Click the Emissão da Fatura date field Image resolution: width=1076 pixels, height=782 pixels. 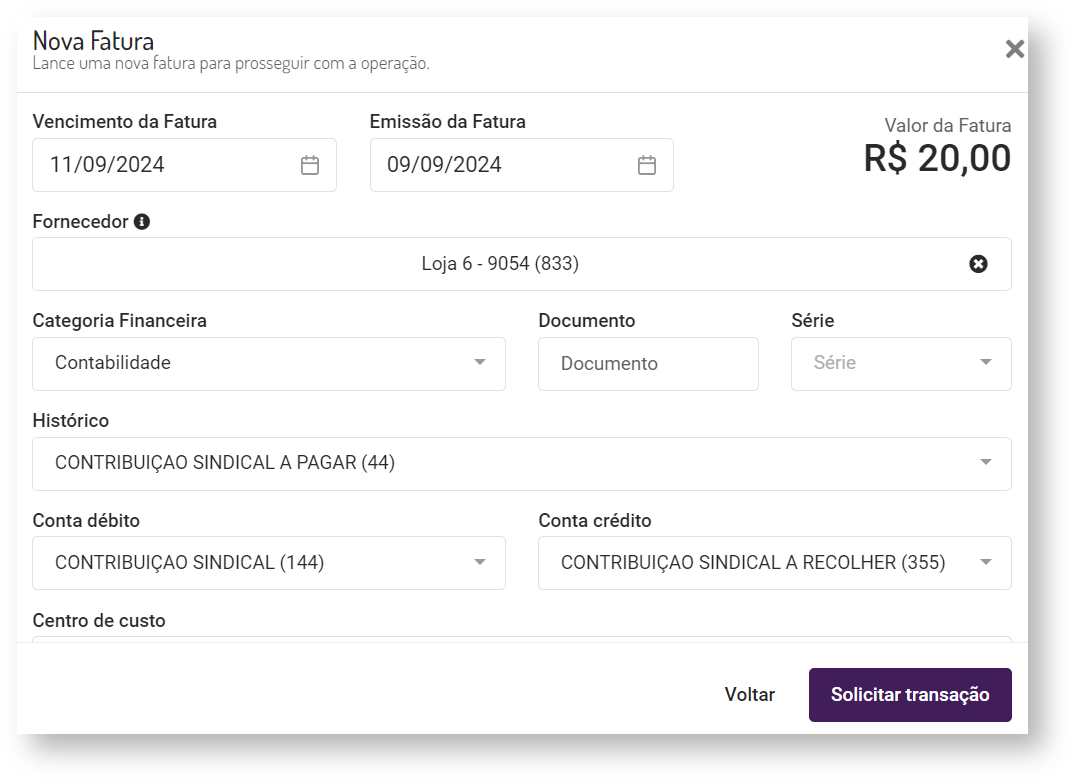[500, 165]
